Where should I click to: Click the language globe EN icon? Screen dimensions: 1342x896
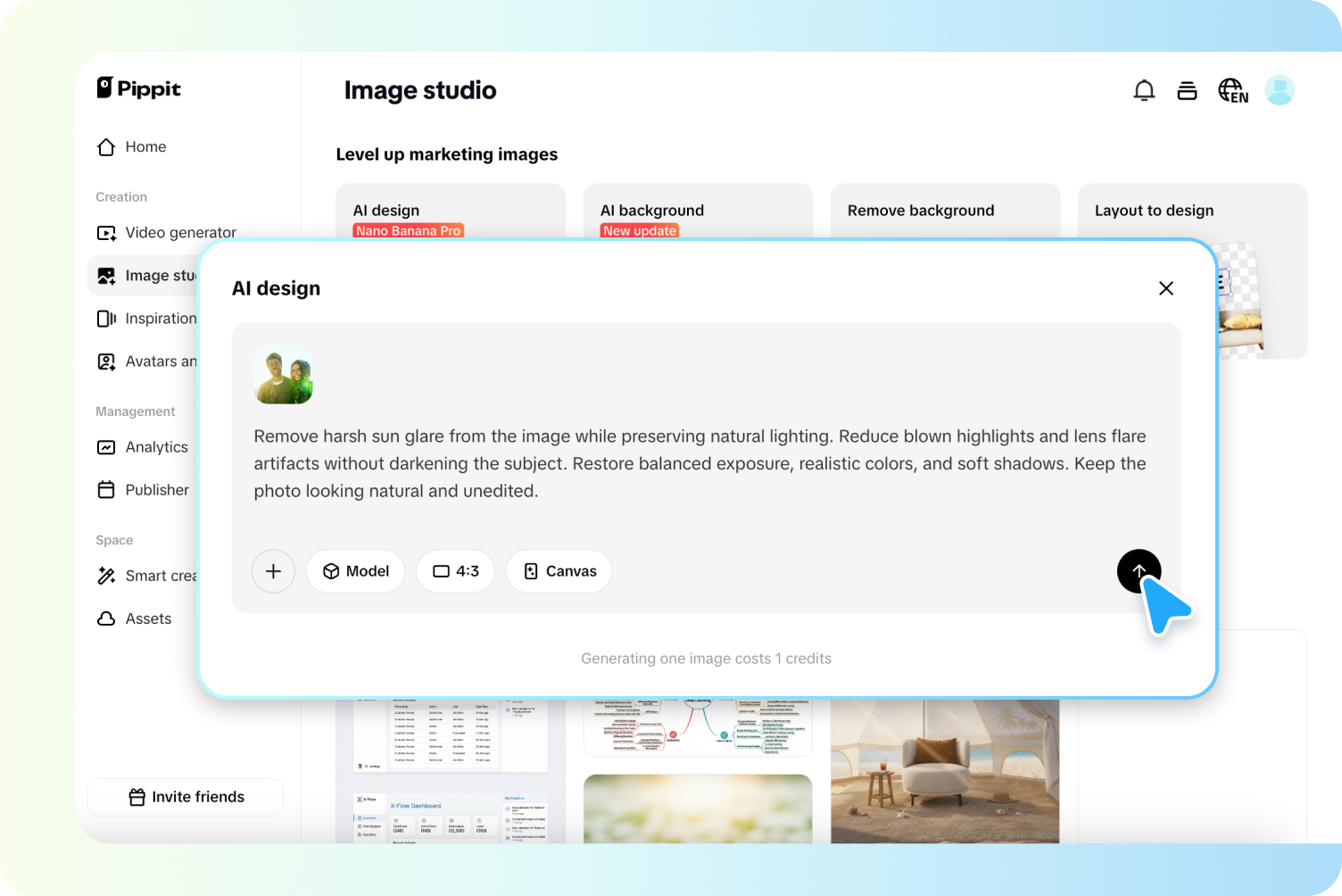click(x=1232, y=90)
